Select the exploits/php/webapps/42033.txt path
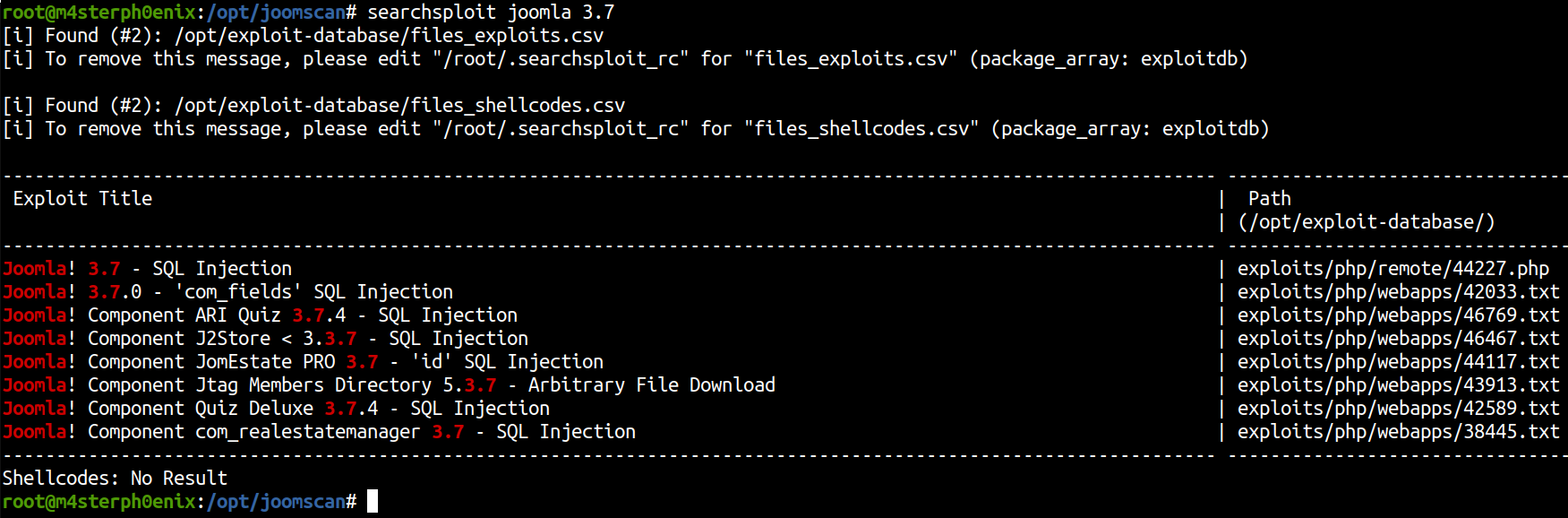1568x518 pixels. 1398,291
